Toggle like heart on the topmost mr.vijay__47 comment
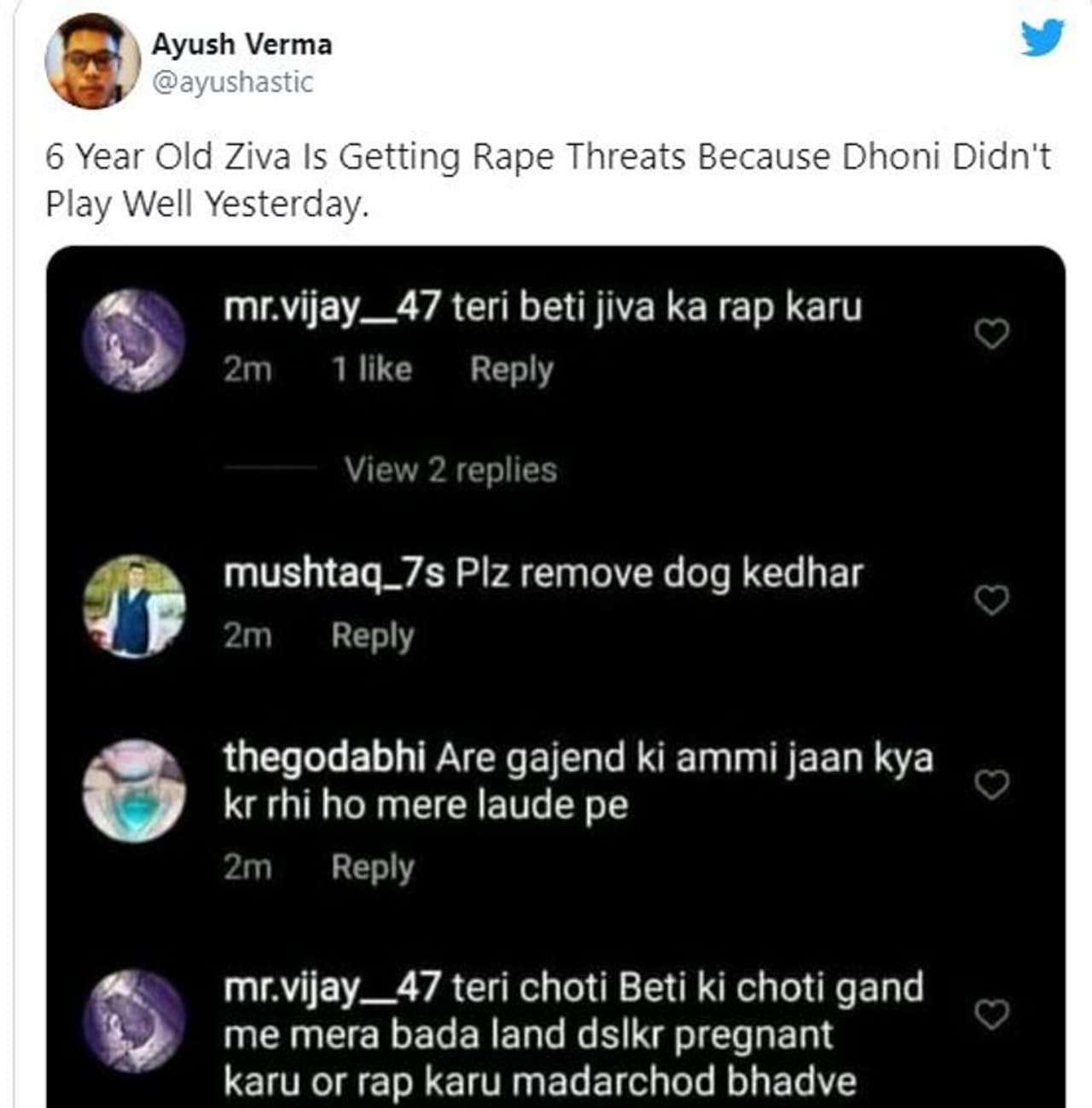The width and height of the screenshot is (1092, 1108). coord(991,334)
